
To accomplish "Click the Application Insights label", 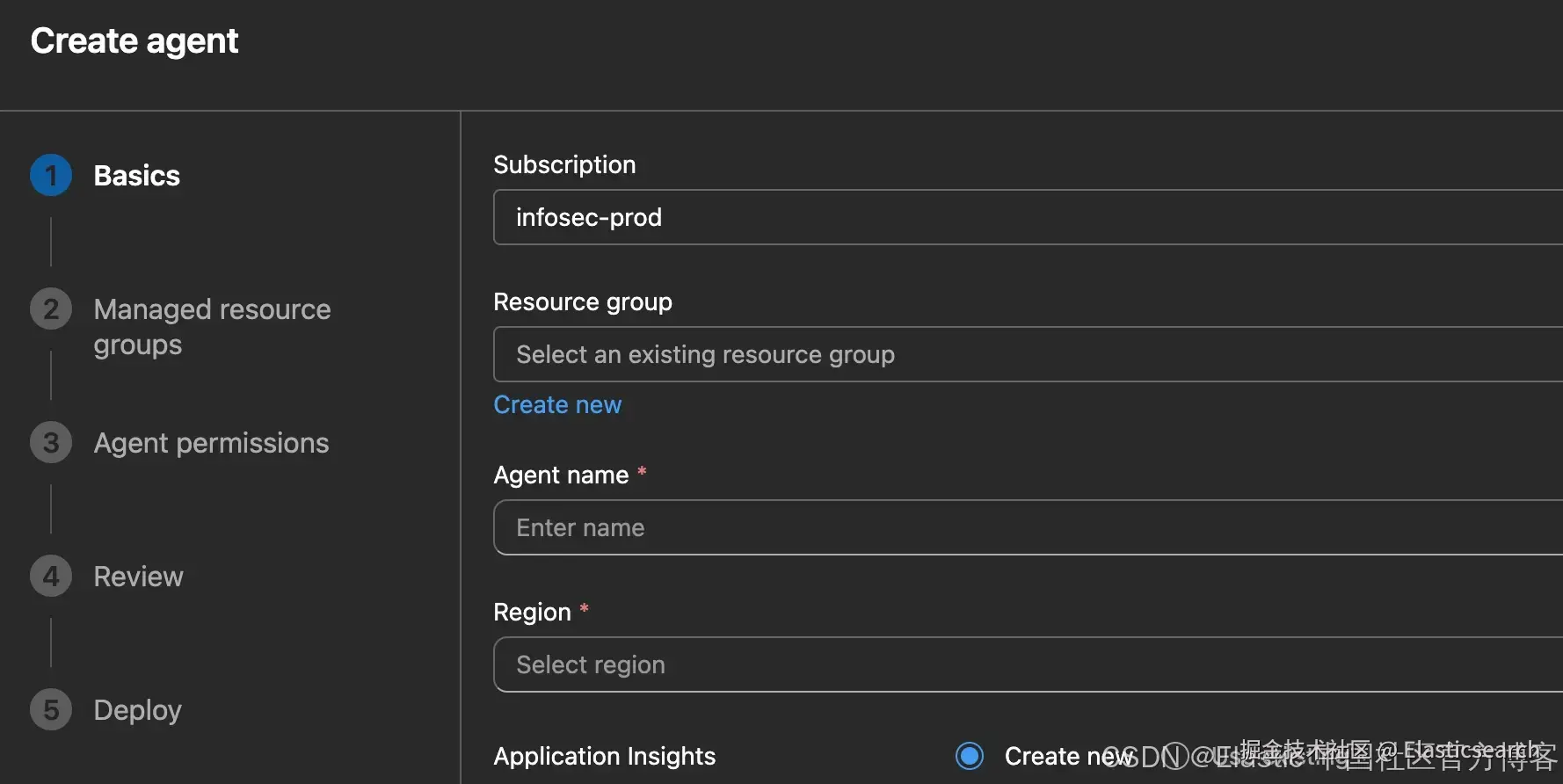I will [604, 756].
